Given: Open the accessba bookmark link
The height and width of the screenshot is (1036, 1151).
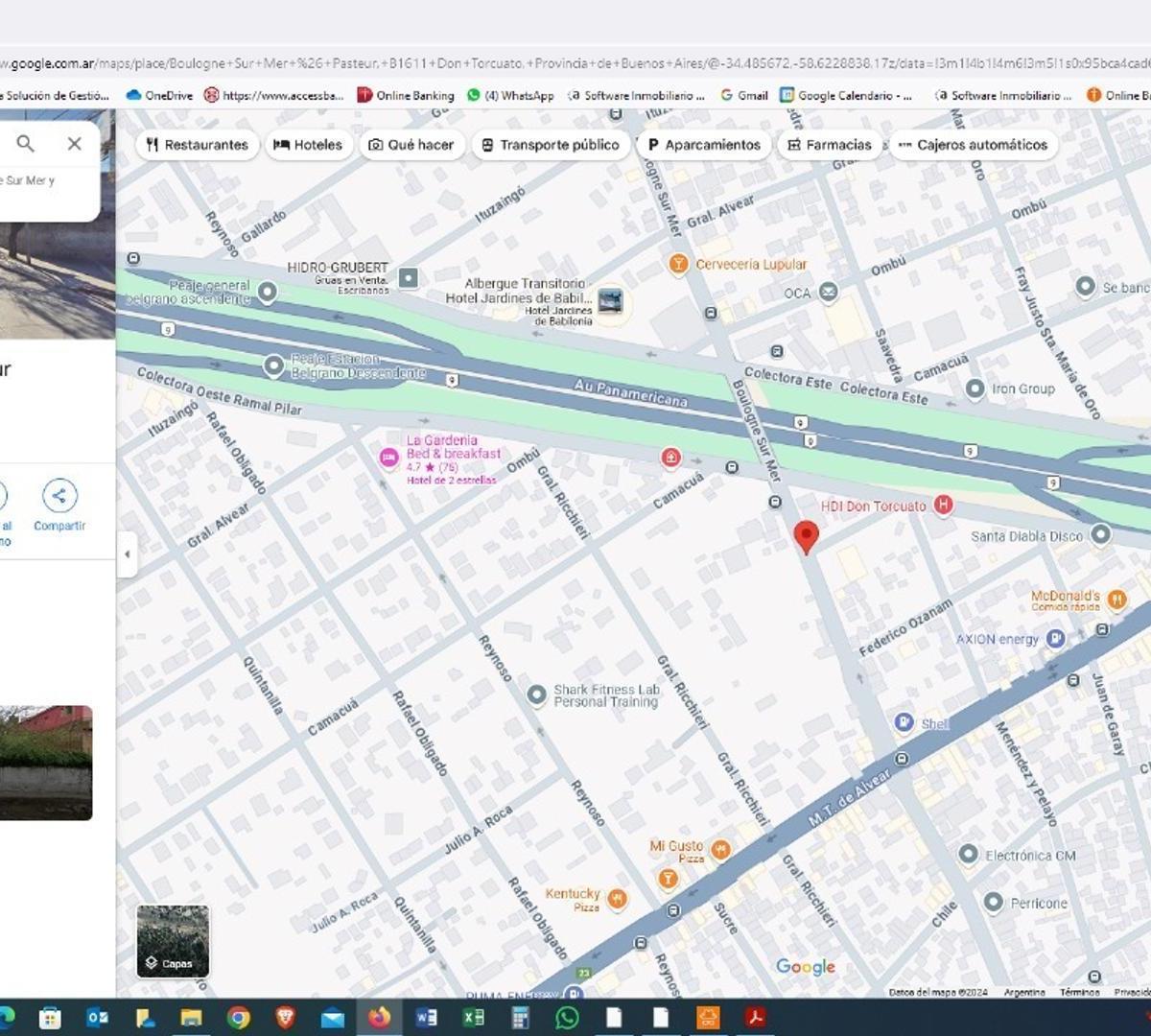Looking at the screenshot, I should [x=274, y=95].
